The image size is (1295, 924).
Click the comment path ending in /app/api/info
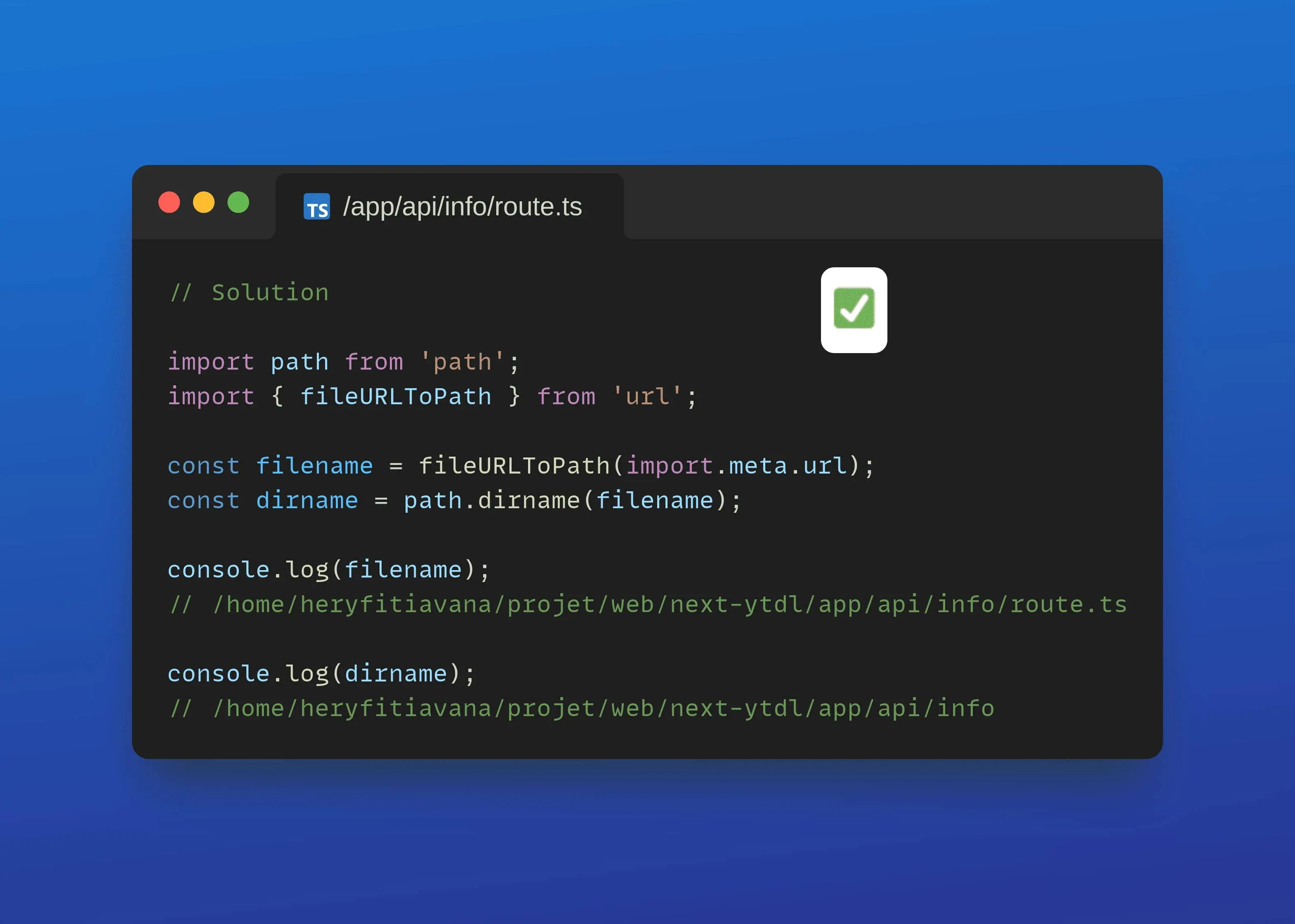(582, 709)
